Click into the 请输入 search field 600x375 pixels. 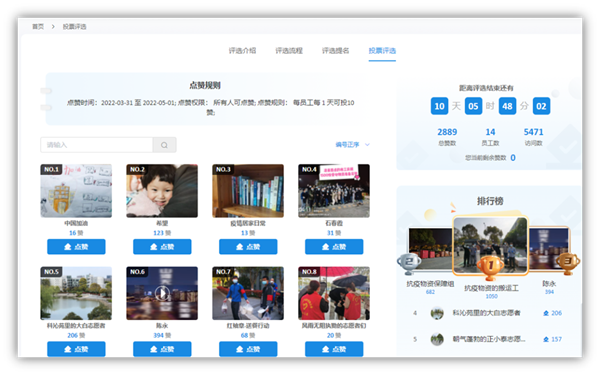[96, 145]
